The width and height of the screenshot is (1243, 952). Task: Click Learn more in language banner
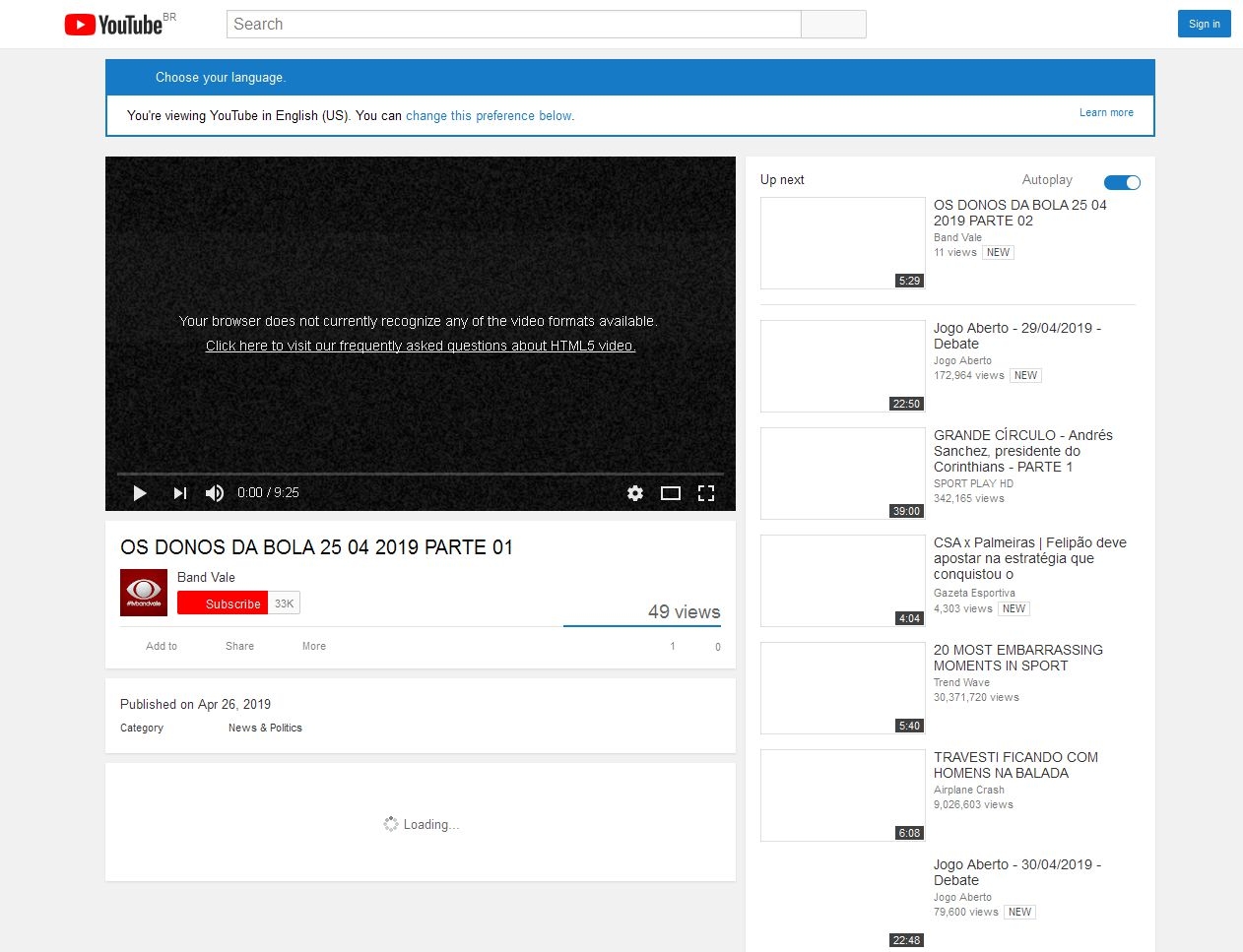1106,113
